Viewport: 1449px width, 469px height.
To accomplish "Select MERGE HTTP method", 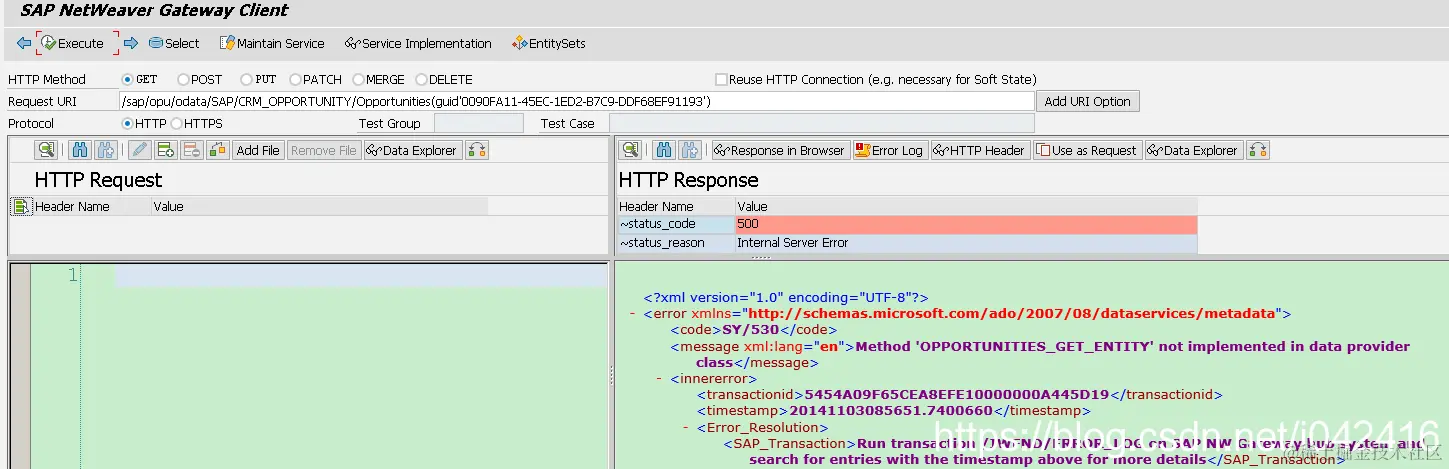I will click(358, 79).
